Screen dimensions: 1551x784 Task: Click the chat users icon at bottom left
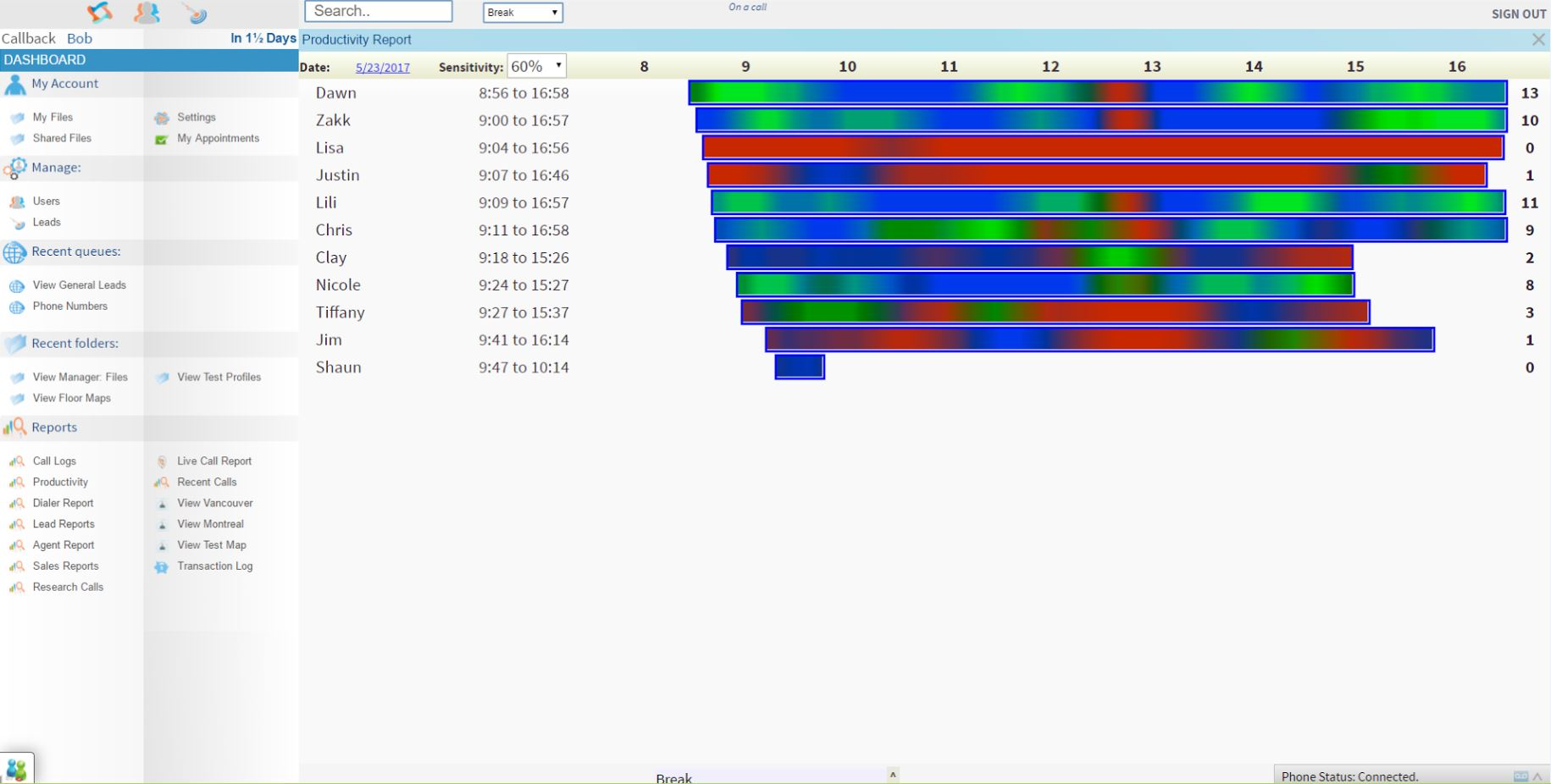16,770
